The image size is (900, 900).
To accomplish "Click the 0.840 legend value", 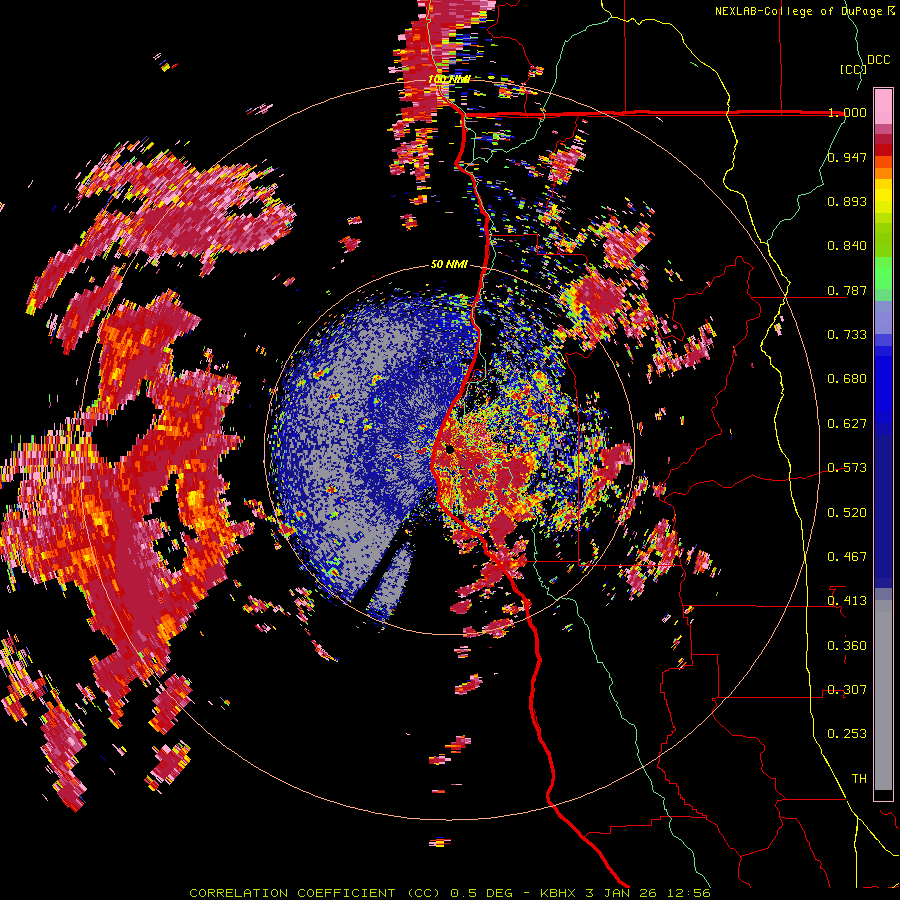I will (847, 246).
